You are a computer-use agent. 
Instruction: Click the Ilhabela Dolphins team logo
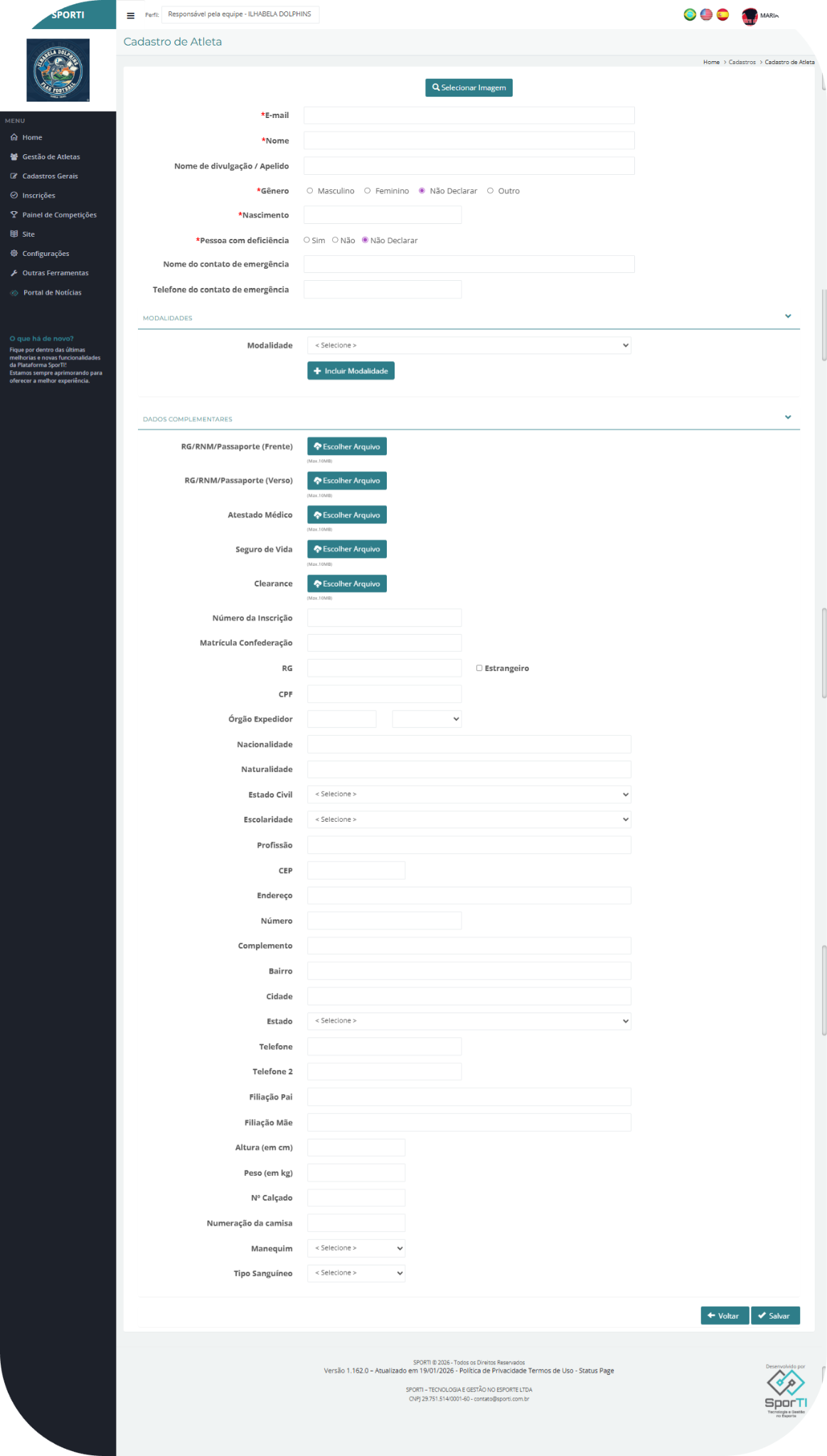point(58,70)
